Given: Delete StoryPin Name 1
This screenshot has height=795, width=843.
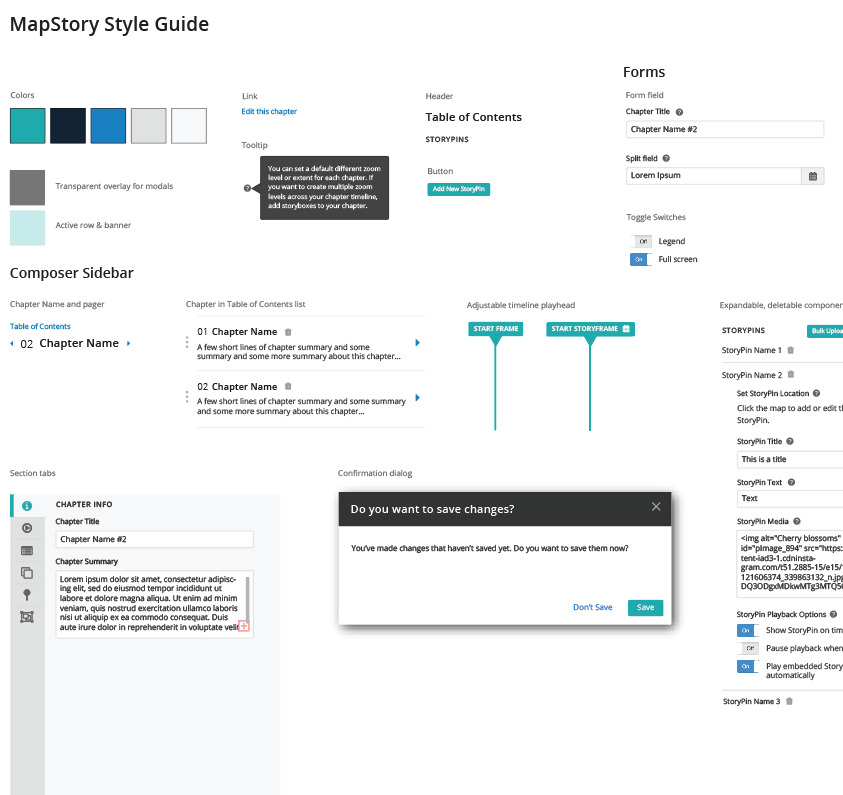Looking at the screenshot, I should point(790,350).
